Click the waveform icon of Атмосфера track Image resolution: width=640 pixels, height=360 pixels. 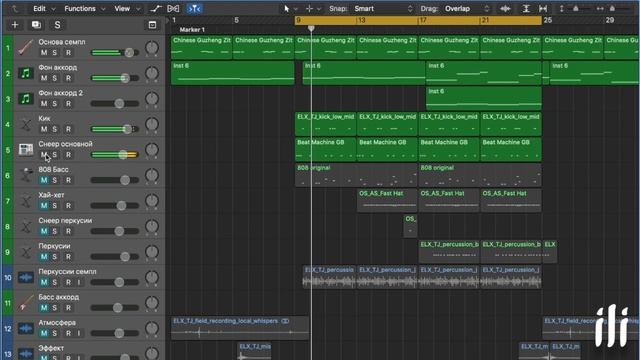tap(25, 329)
